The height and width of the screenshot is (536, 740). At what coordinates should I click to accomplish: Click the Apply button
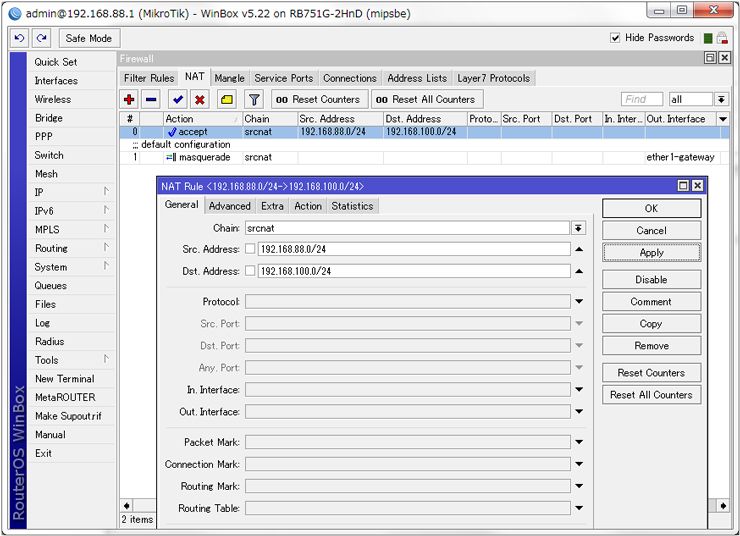point(651,253)
